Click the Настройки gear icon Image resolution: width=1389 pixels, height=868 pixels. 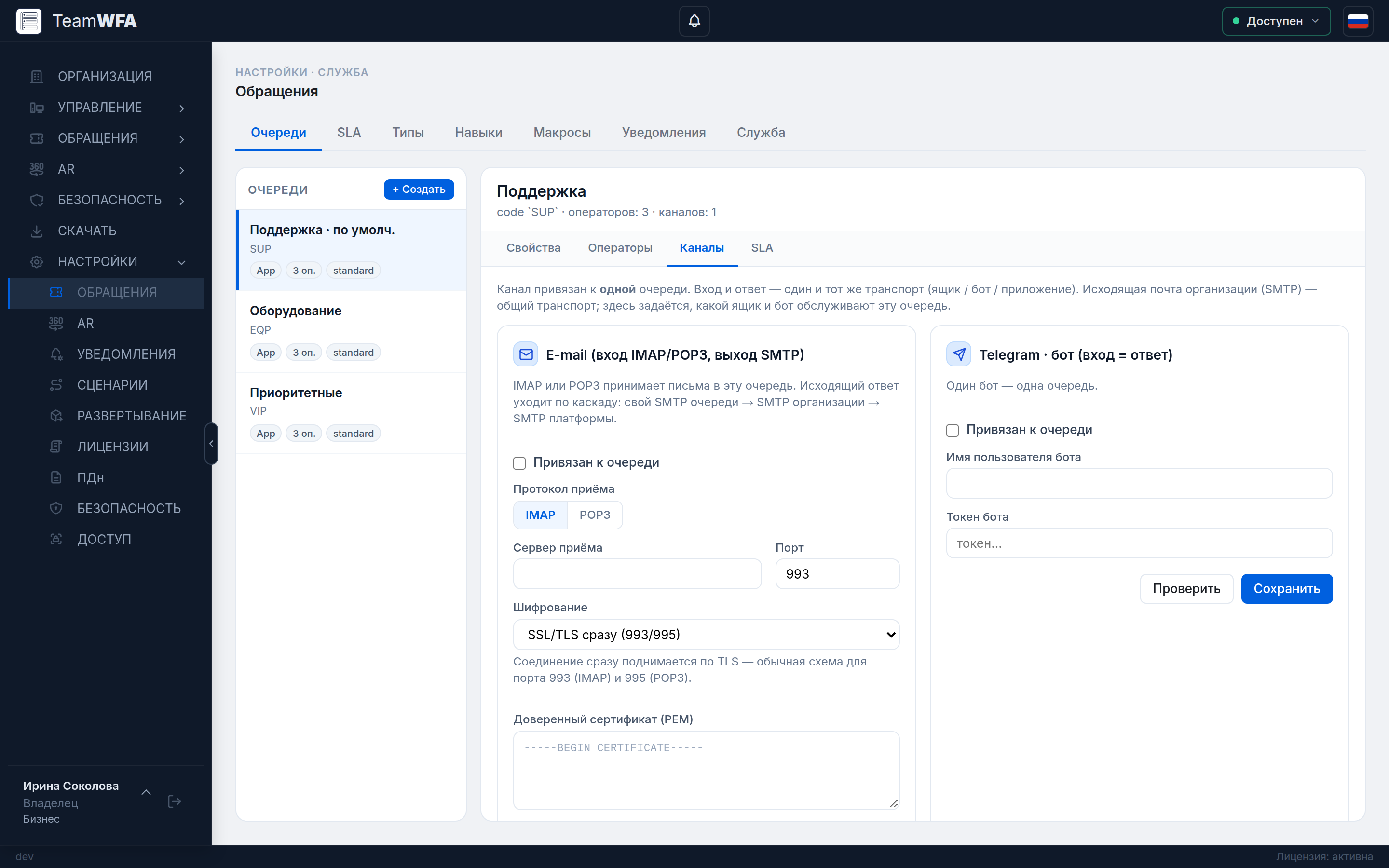click(x=37, y=262)
